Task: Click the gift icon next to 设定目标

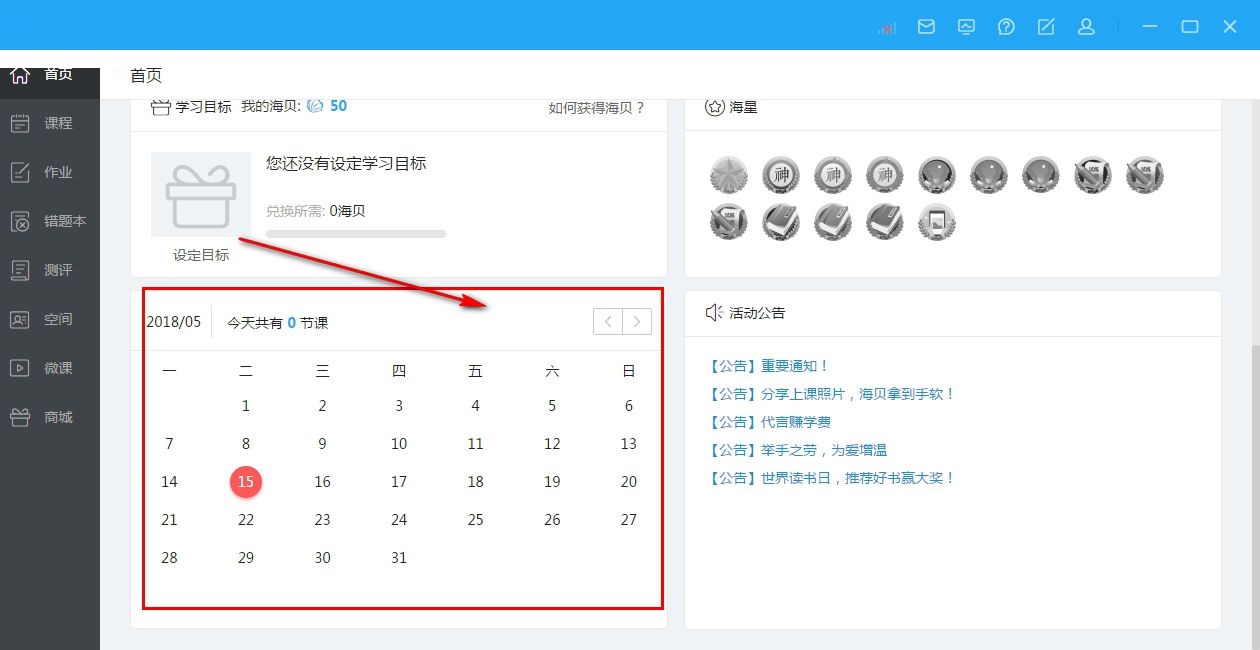Action: [x=200, y=194]
